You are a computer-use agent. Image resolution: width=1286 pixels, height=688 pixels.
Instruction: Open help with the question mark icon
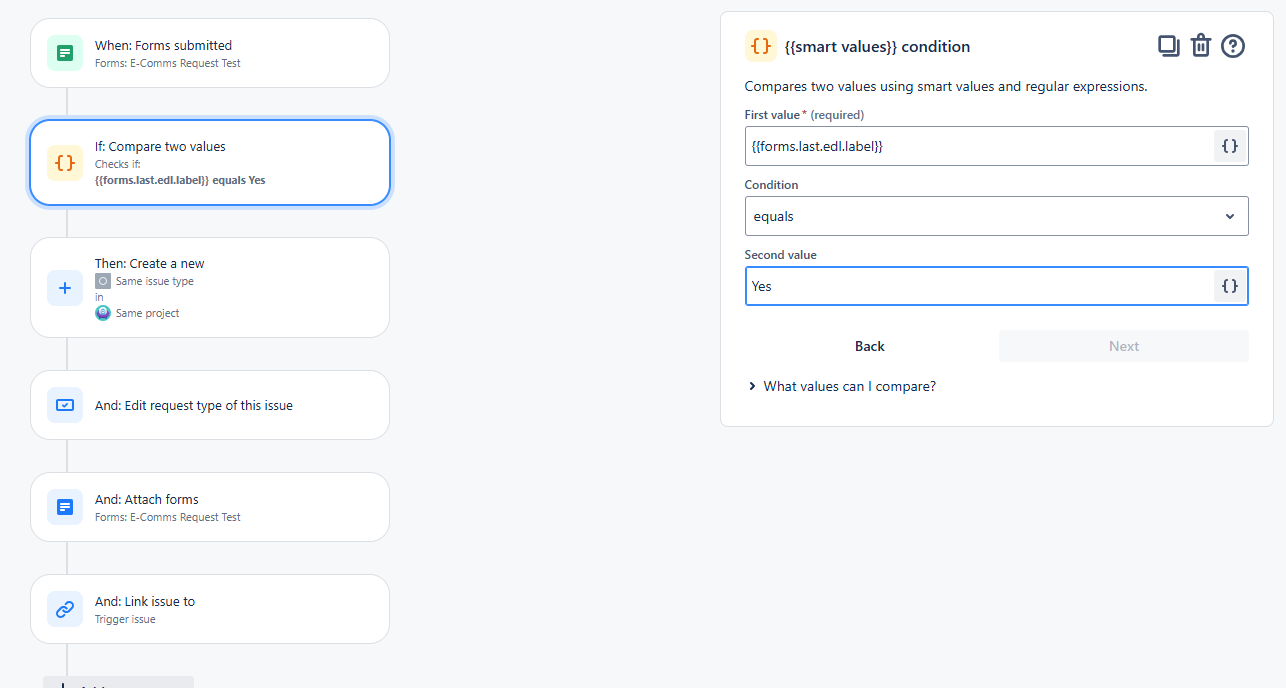pyautogui.click(x=1233, y=45)
